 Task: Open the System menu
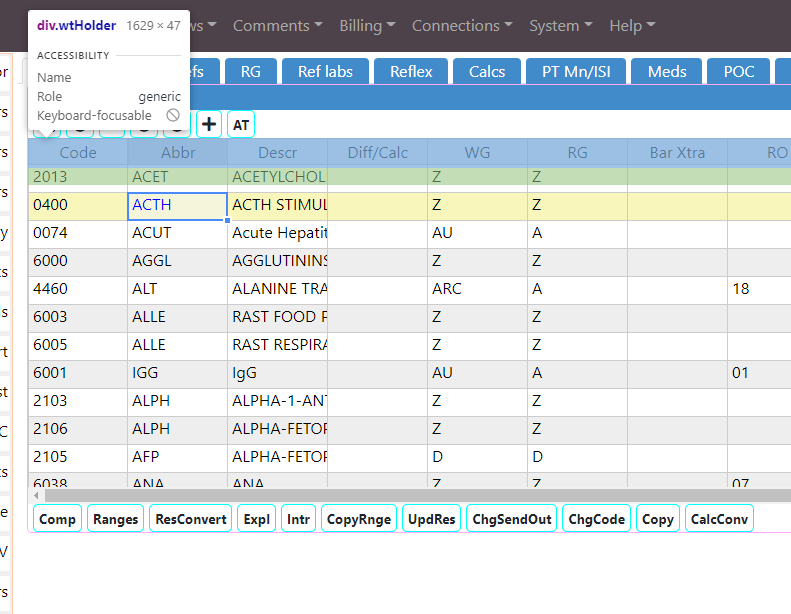[x=560, y=26]
